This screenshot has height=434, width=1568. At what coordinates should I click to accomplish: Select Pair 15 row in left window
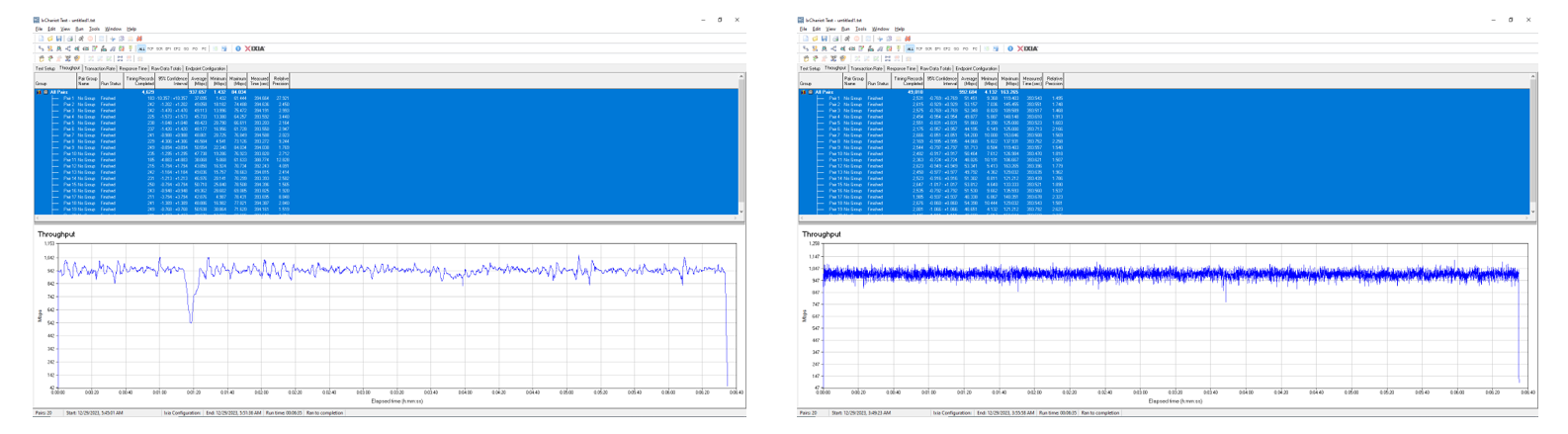click(x=386, y=184)
